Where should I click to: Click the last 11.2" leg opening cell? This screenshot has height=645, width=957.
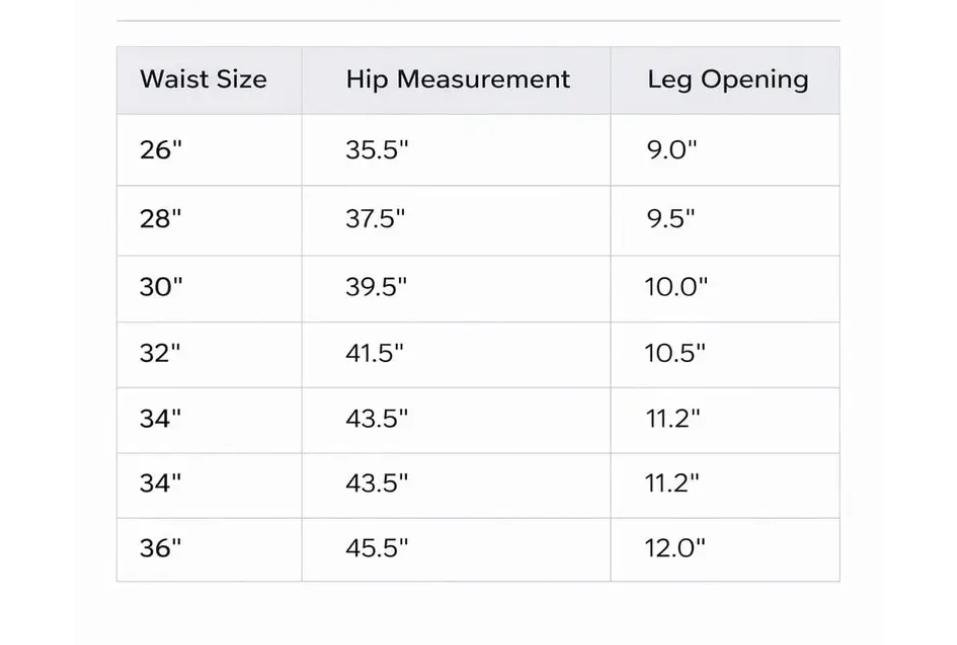pyautogui.click(x=725, y=485)
